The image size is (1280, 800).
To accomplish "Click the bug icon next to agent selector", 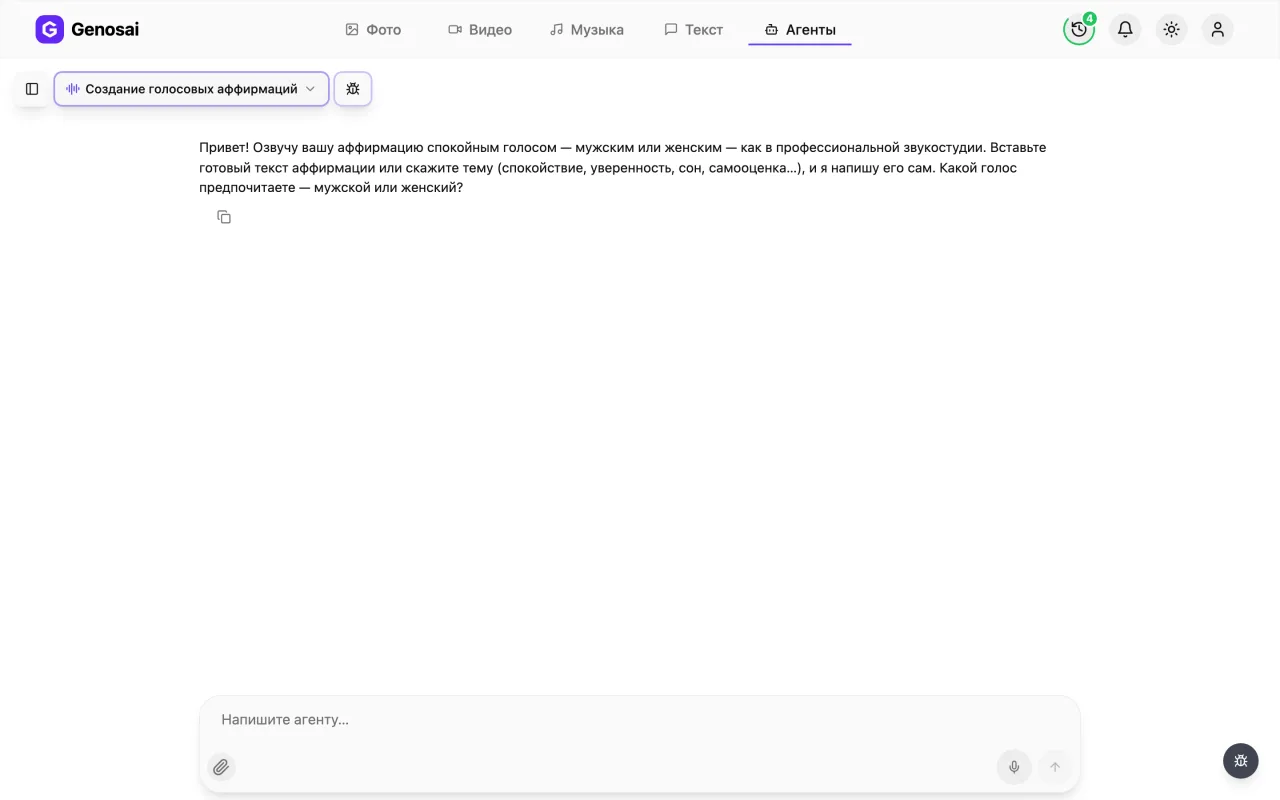I will pos(353,89).
